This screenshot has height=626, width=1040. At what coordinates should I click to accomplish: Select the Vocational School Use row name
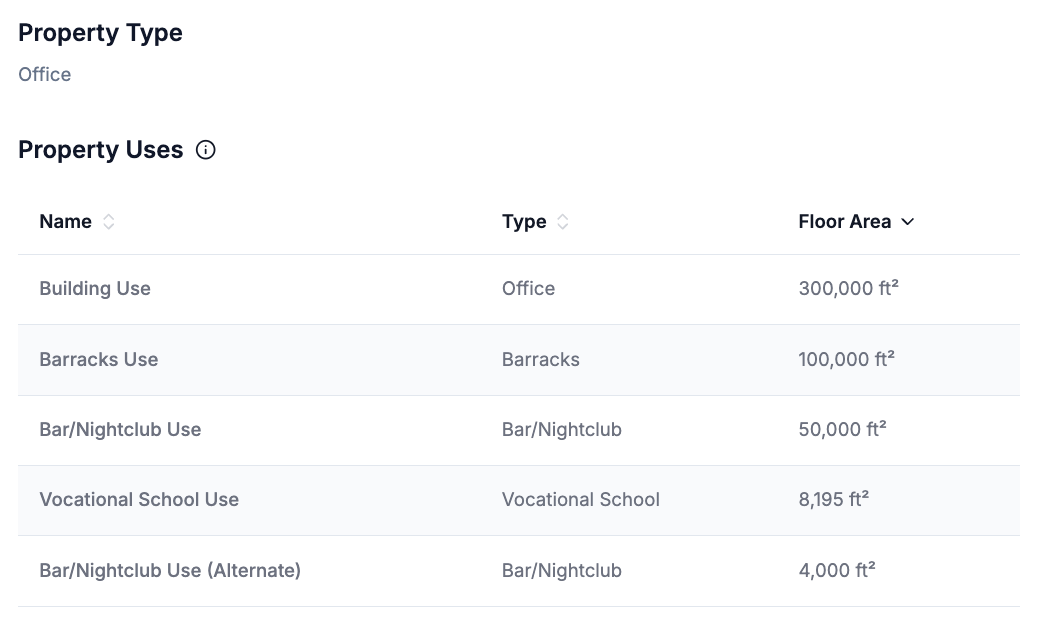[139, 500]
